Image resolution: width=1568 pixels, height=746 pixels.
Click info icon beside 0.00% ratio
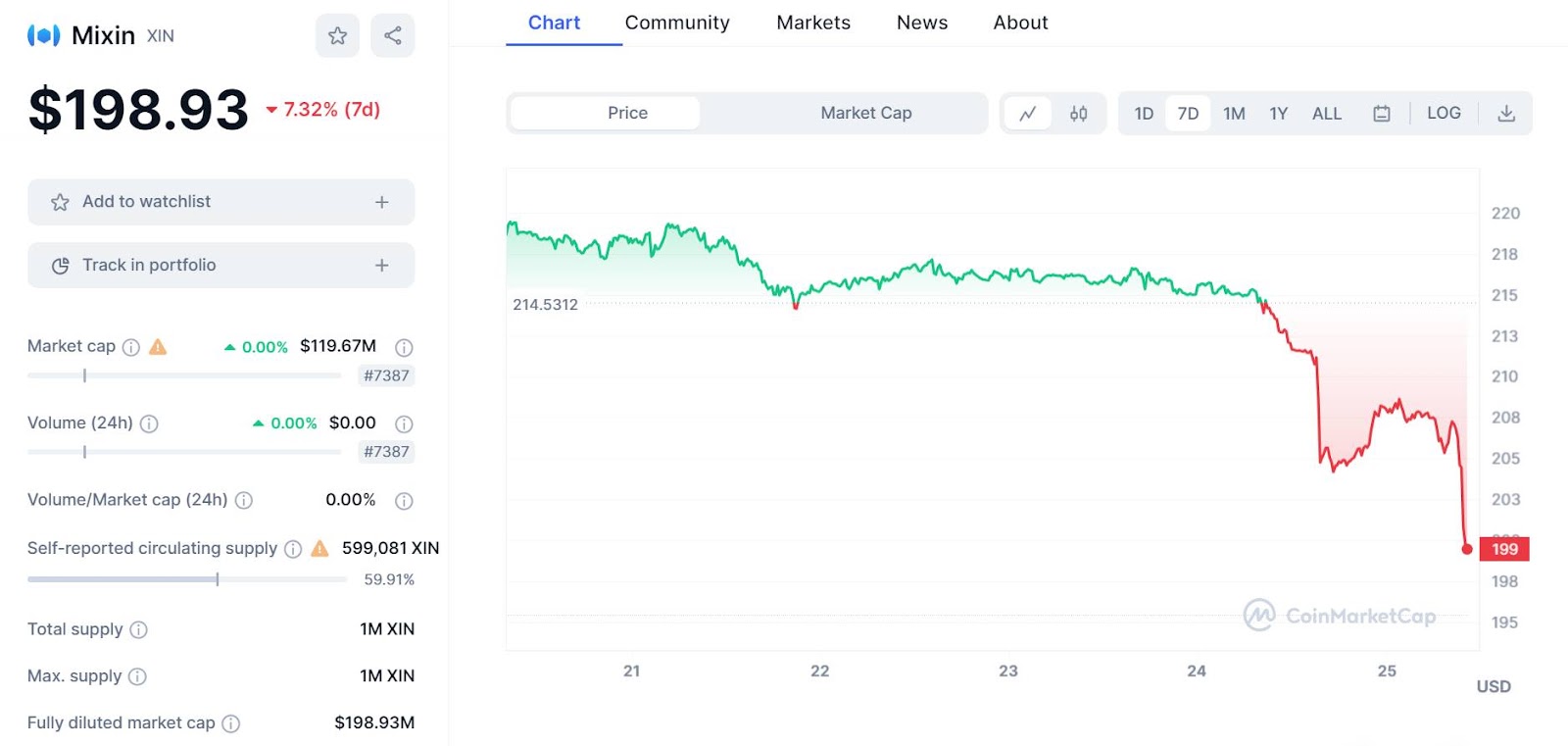[x=404, y=500]
